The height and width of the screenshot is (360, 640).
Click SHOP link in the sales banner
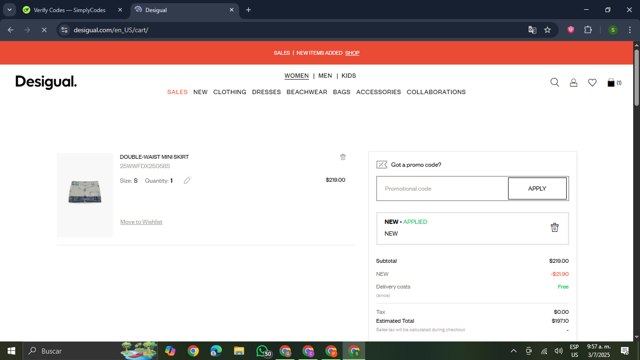tap(352, 53)
